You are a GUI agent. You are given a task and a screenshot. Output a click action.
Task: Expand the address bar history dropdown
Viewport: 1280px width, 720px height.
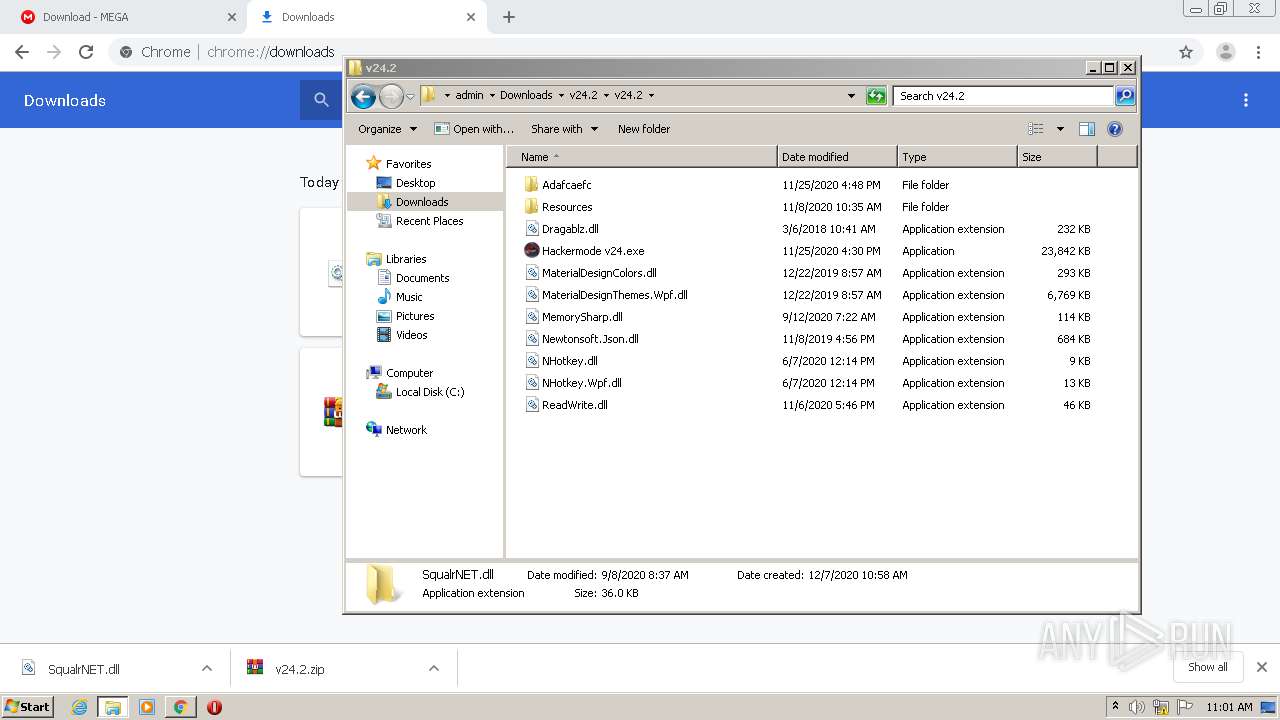851,96
